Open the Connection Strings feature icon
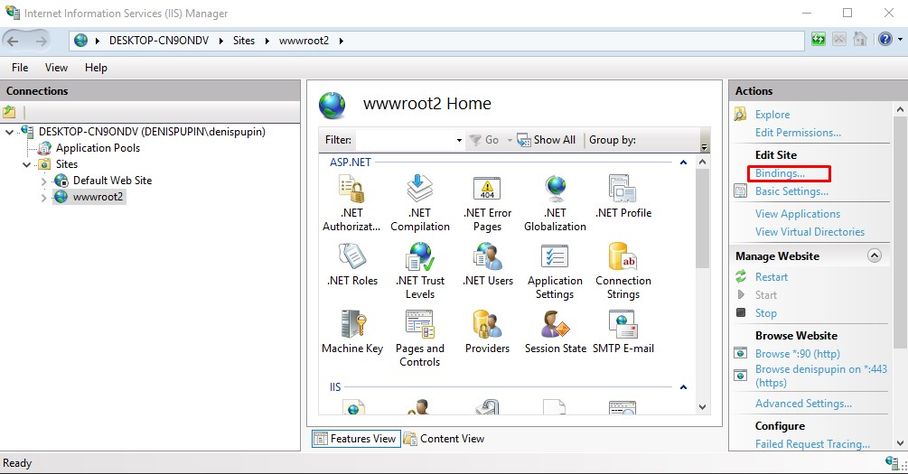Viewport: 908px width, 474px height. tap(623, 270)
